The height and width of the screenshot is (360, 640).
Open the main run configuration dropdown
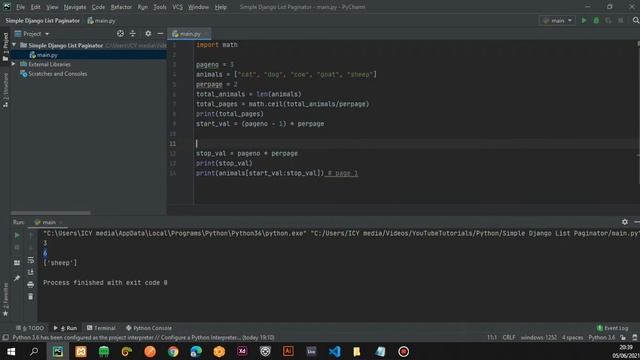point(557,20)
